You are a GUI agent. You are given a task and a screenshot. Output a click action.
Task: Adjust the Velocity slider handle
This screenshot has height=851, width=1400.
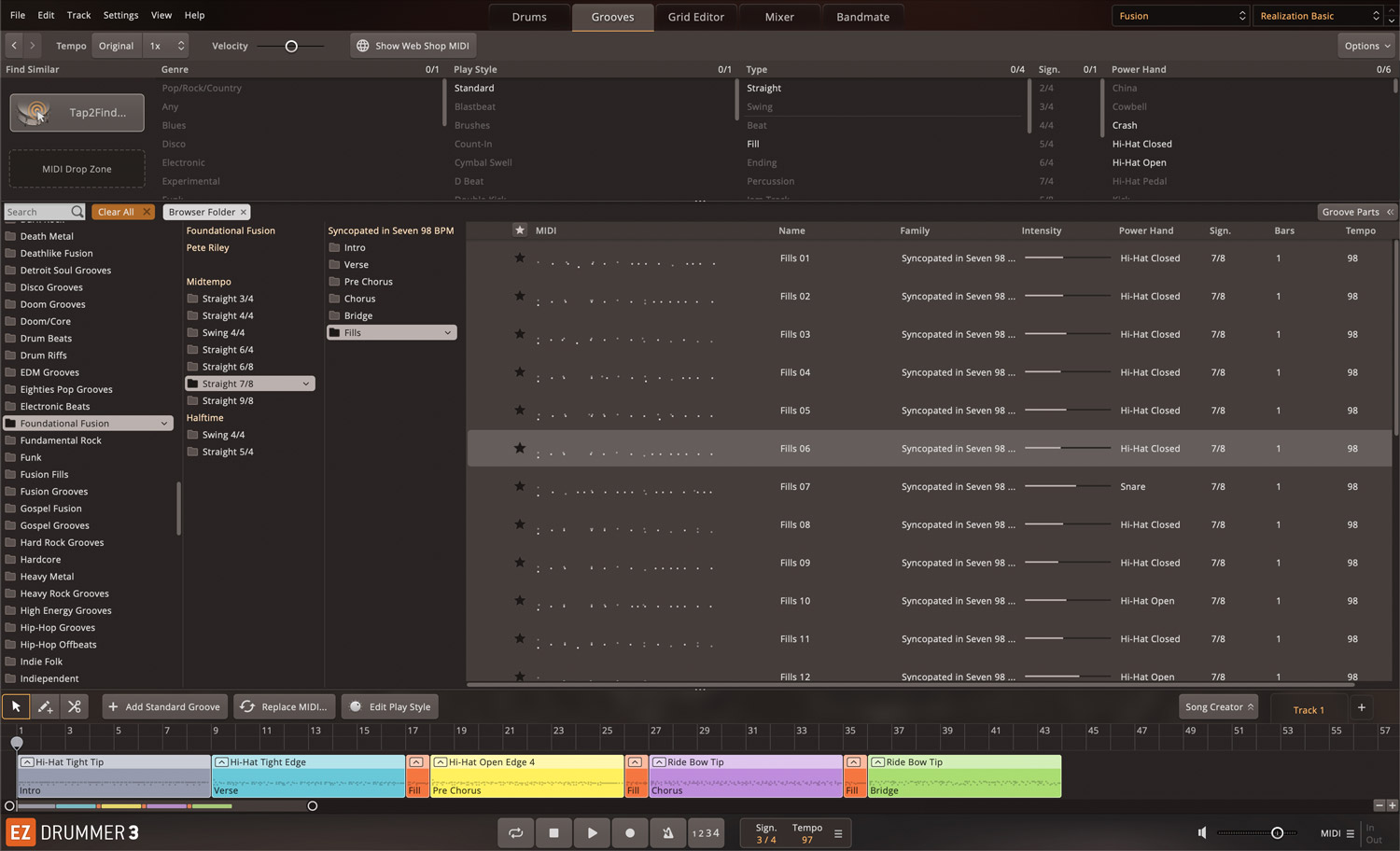tap(291, 46)
